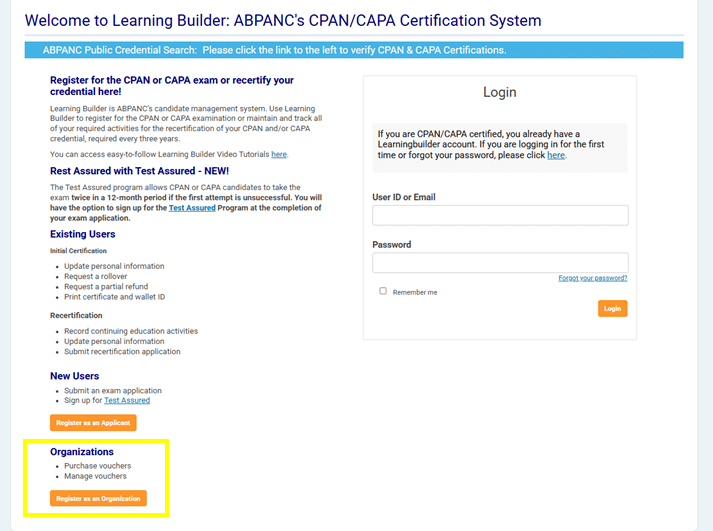This screenshot has height=531, width=713.
Task: Click 'Rest Assured with Test Assured - NEW!' heading
Action: click(140, 171)
